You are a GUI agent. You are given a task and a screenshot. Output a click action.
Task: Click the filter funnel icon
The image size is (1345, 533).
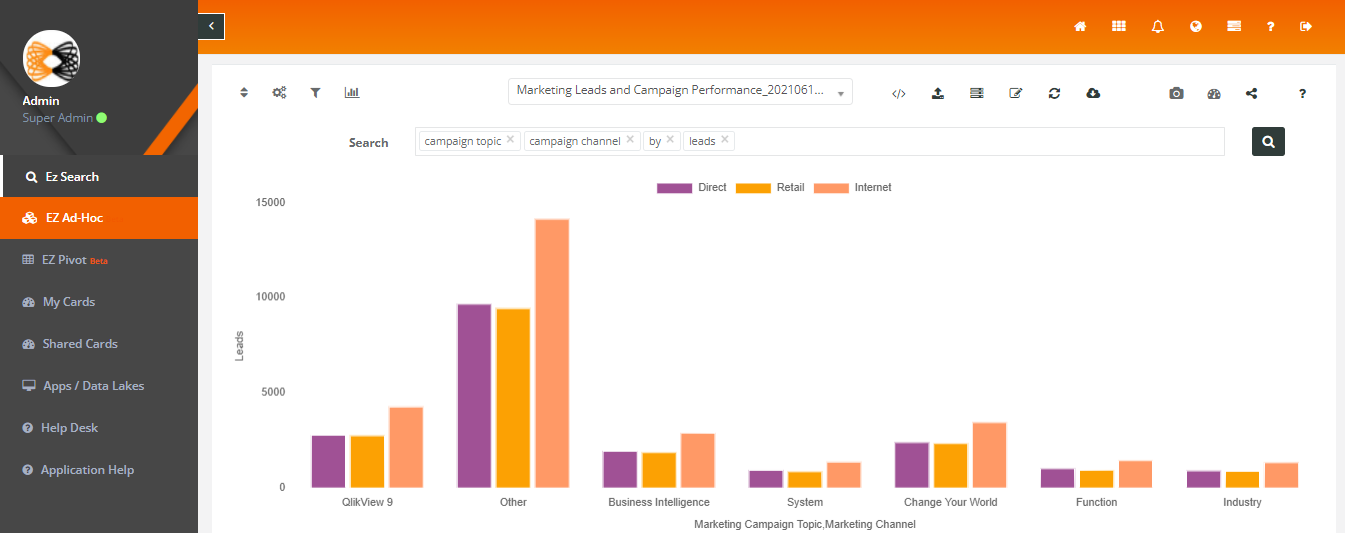click(315, 92)
